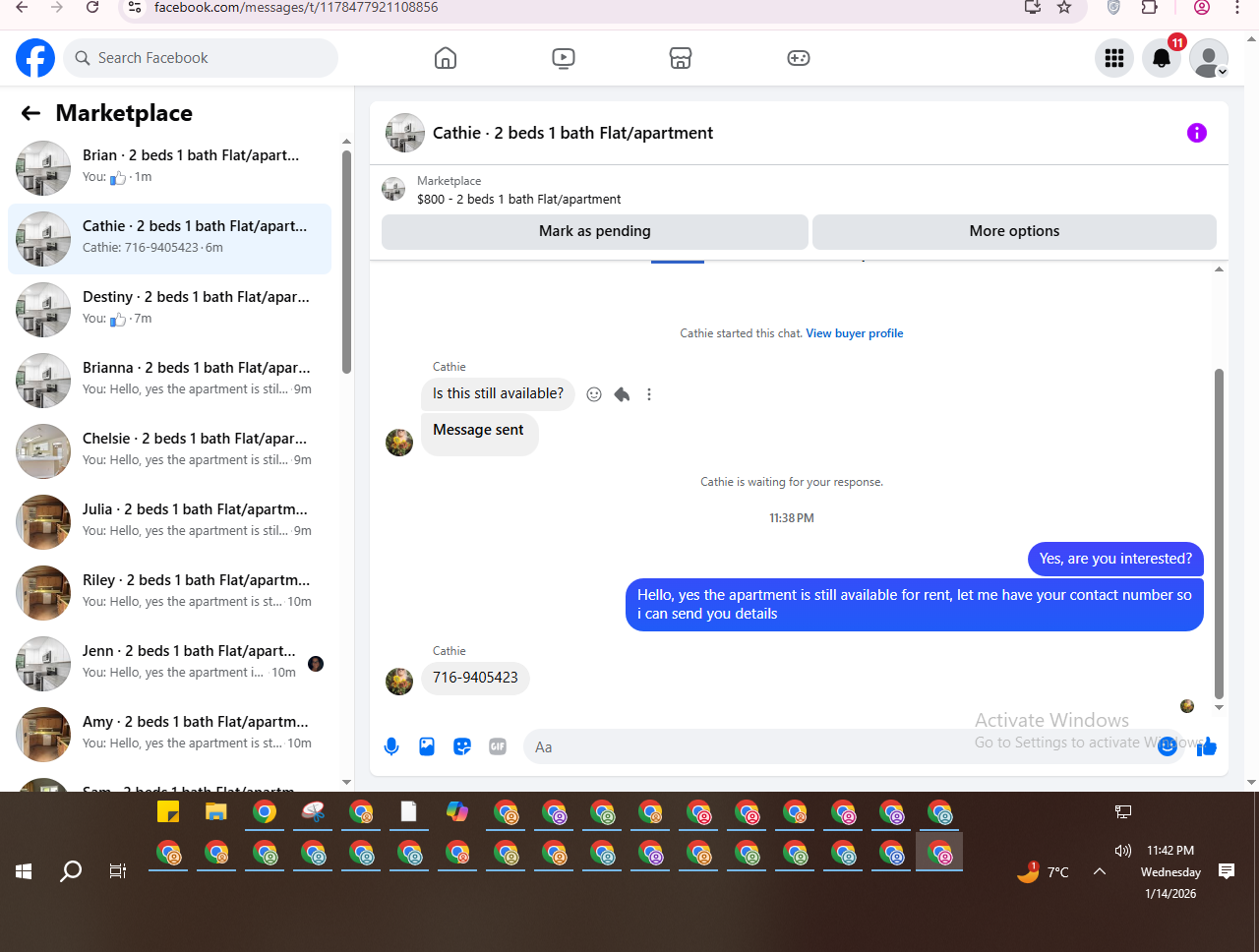Open the account profile avatar menu
The image size is (1259, 952).
pyautogui.click(x=1209, y=58)
